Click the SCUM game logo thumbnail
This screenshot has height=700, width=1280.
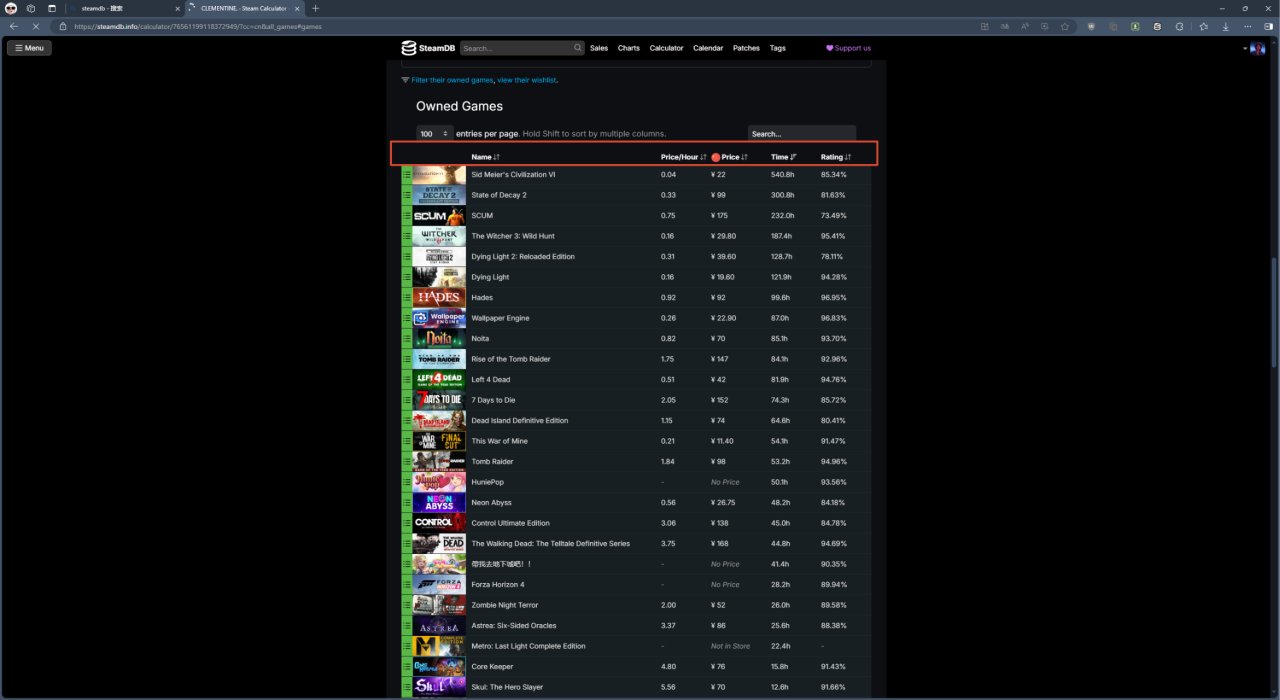[x=439, y=216]
